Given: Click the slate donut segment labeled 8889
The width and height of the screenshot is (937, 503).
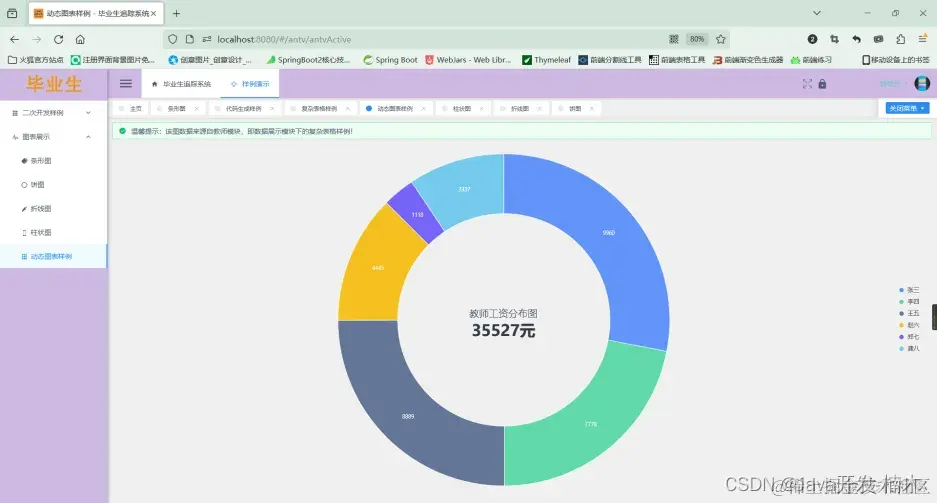Looking at the screenshot, I should (408, 416).
